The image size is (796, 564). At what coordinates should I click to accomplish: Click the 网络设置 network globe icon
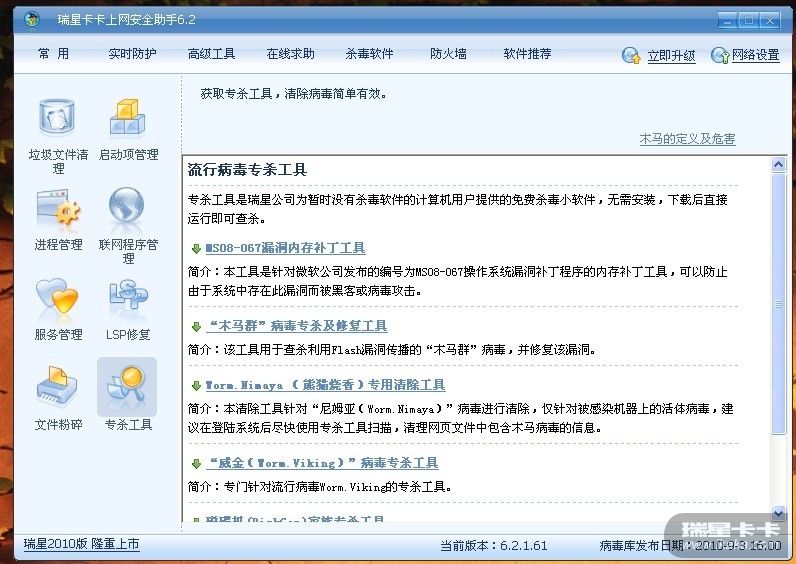click(x=720, y=55)
